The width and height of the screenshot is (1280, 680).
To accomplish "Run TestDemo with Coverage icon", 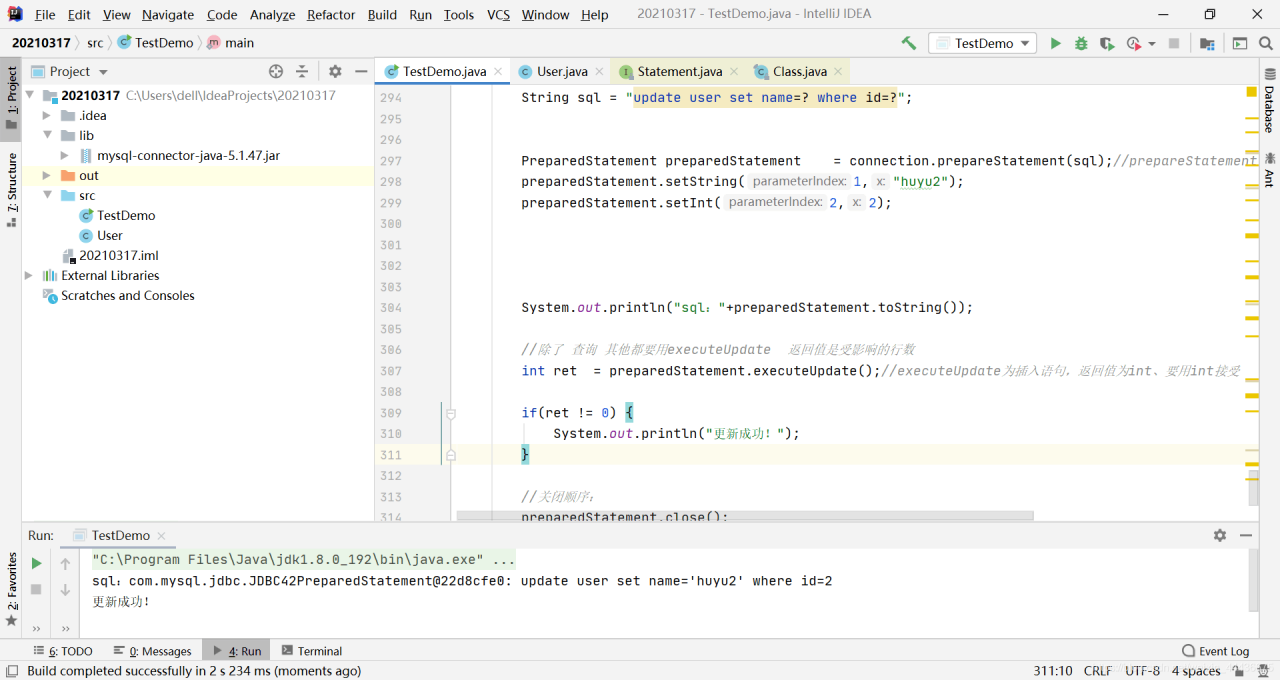I will pos(1107,43).
